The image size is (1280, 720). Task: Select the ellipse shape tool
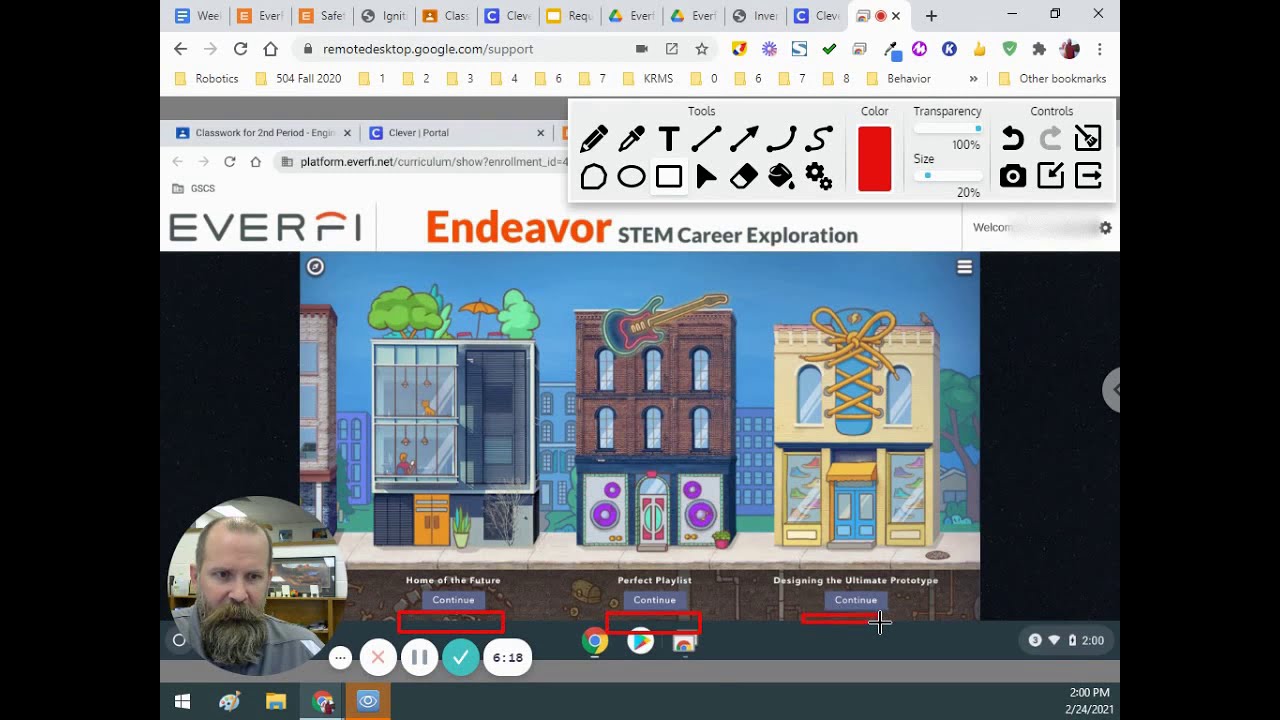(631, 177)
